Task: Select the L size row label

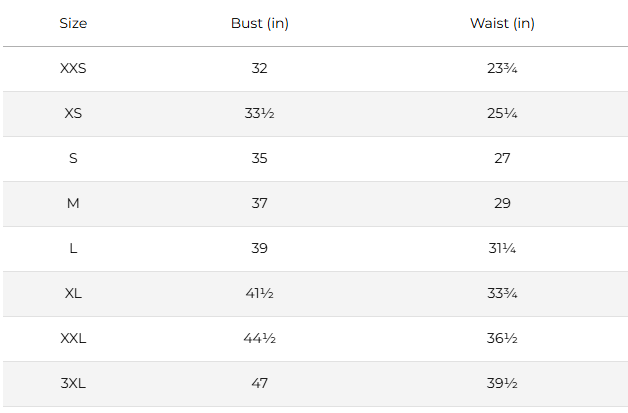Action: (x=73, y=248)
